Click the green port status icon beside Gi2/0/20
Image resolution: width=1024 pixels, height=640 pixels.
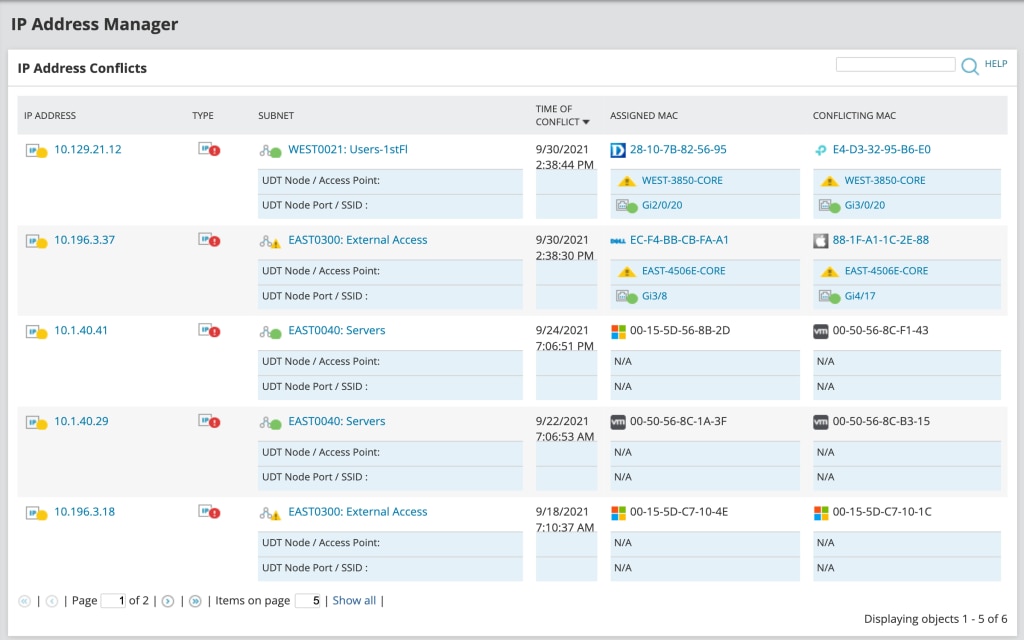[x=625, y=206]
